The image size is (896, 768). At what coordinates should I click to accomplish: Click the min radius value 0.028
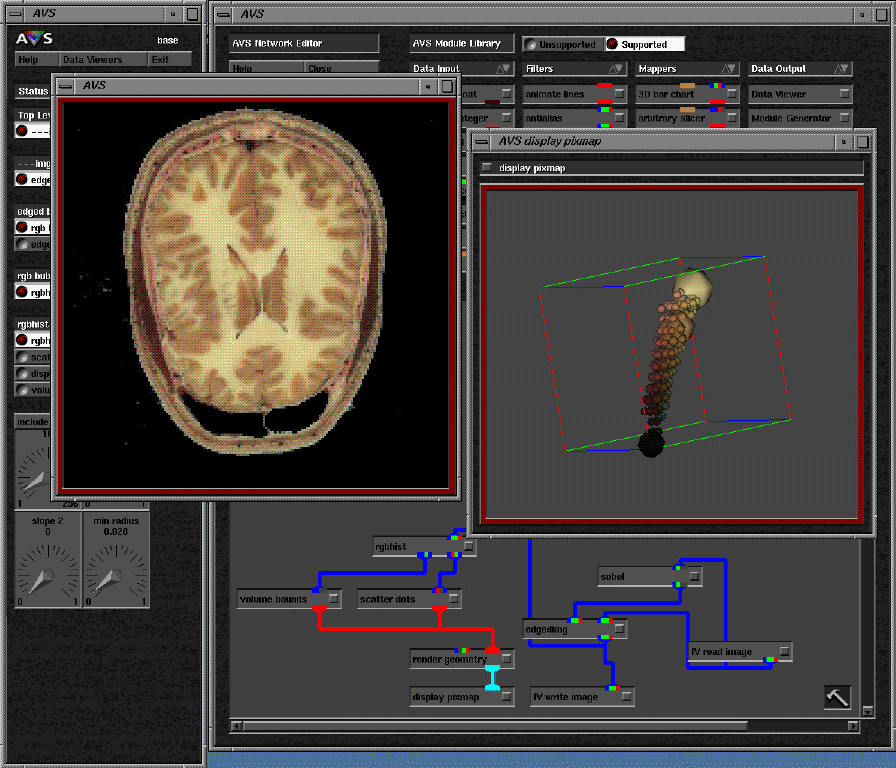tap(116, 531)
